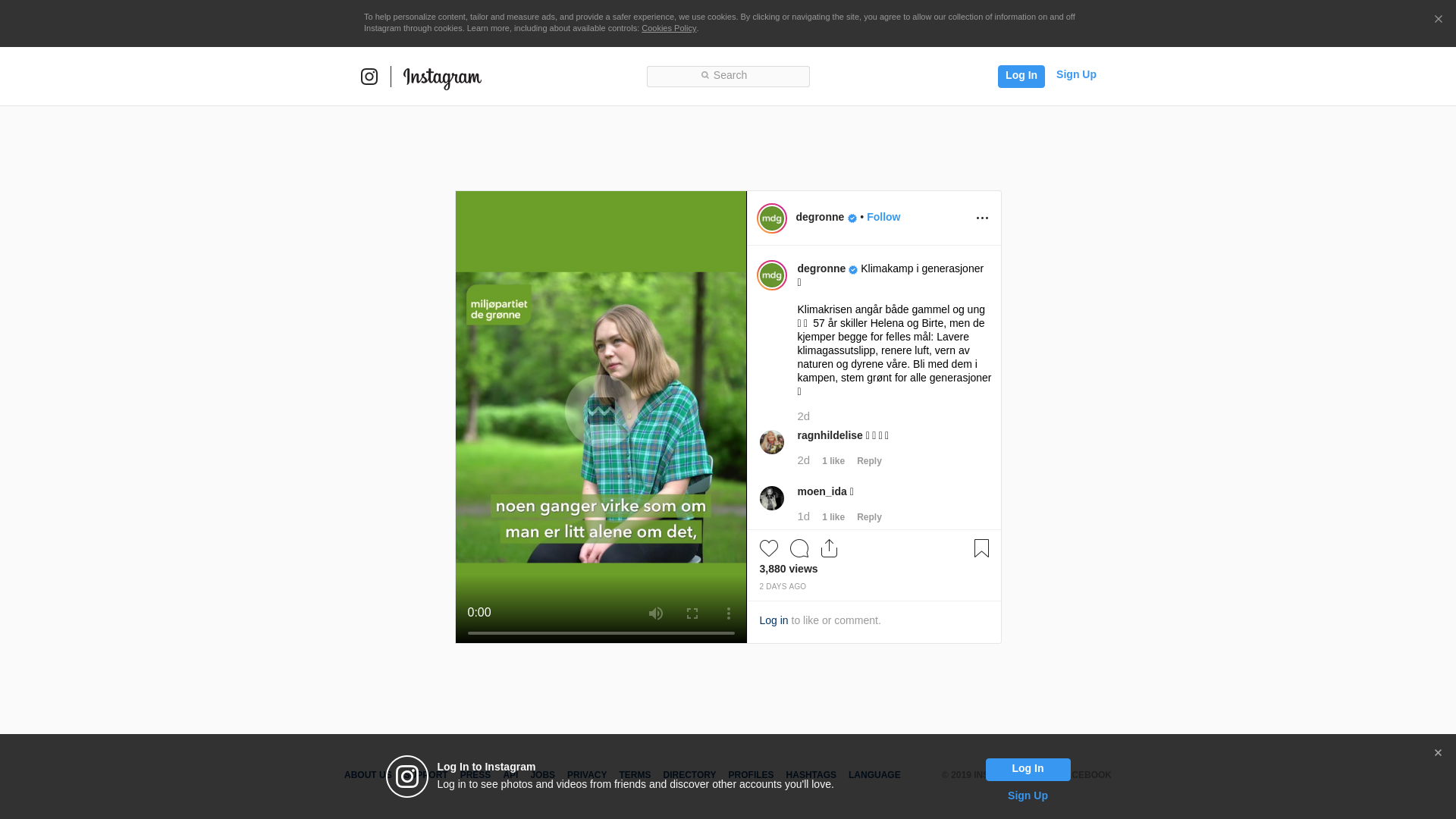This screenshot has width=1456, height=819.
Task: Open TERMS footer link
Action: point(635,775)
